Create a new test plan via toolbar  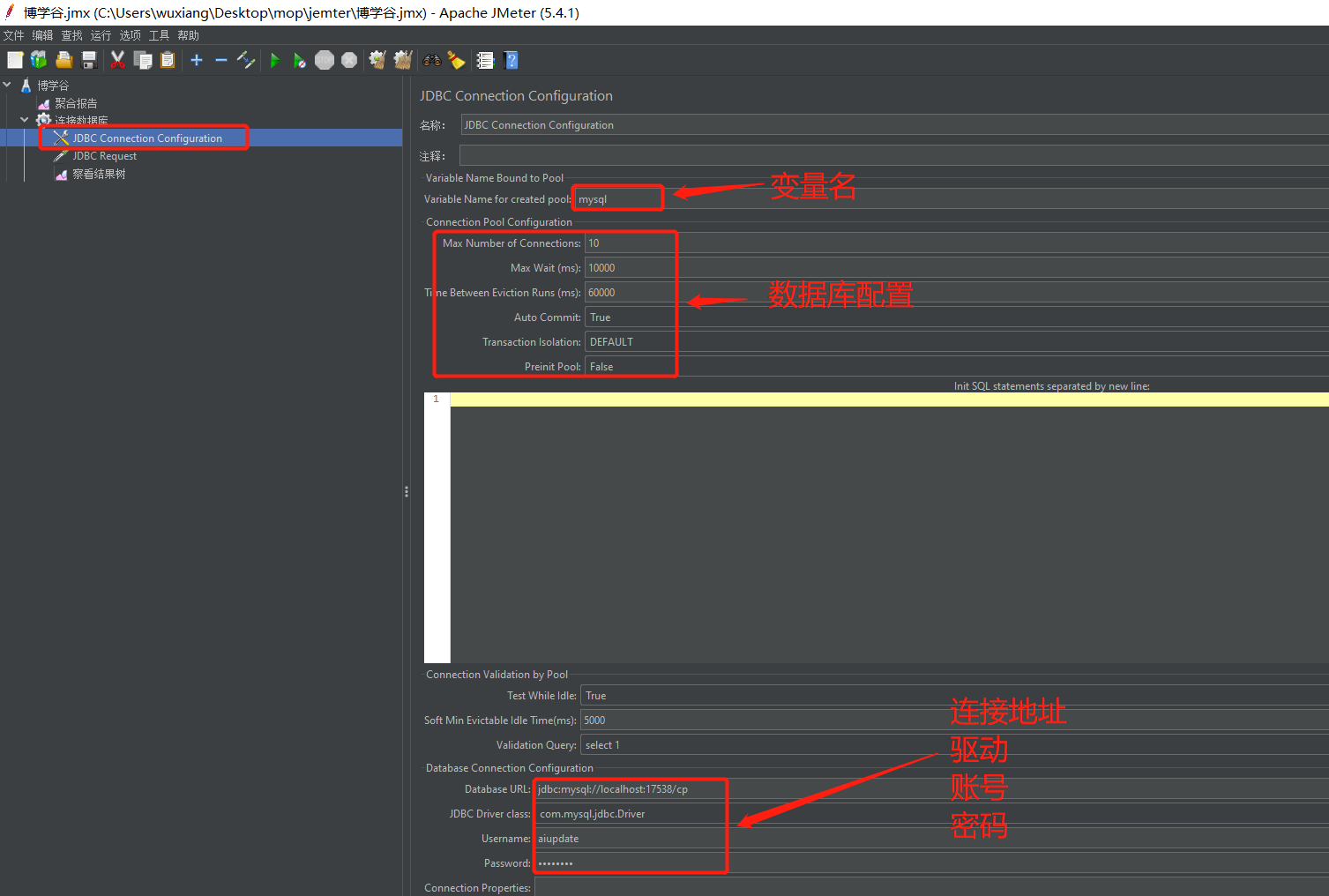(15, 60)
